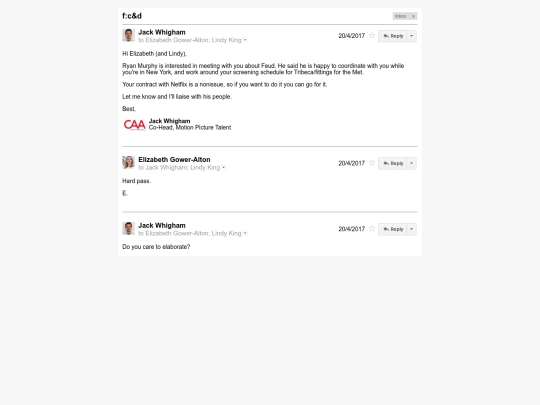
Task: Reply to the 'Do you care to elaborate?' message
Action: coord(393,229)
